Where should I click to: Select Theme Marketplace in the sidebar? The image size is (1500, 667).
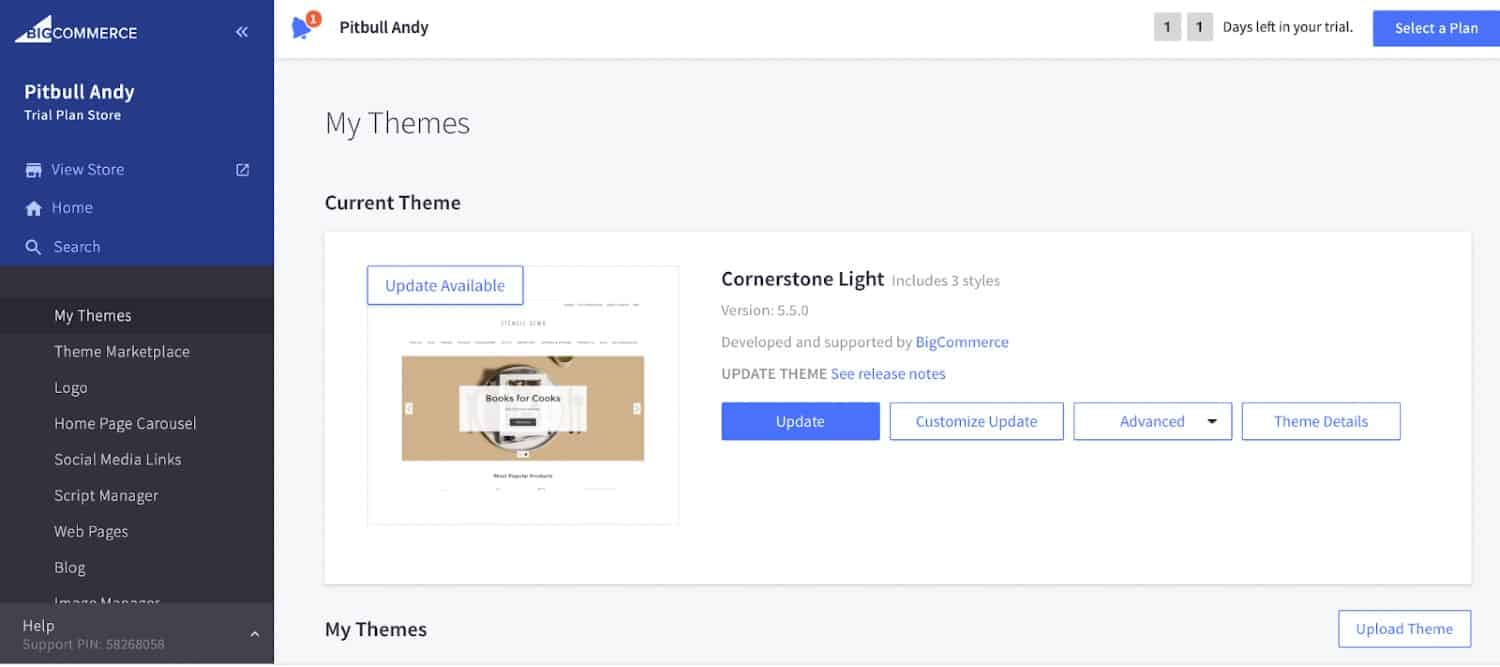[122, 351]
